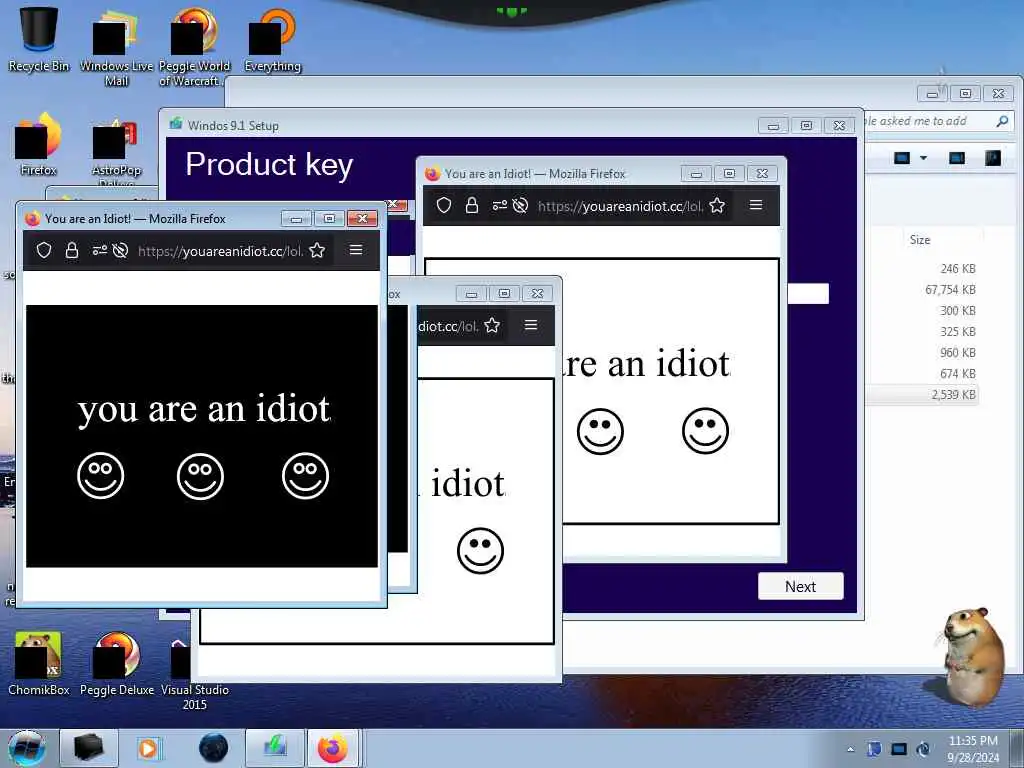Viewport: 1024px width, 768px height.
Task: Bookmark page with star in black idiot window
Action: tap(317, 250)
